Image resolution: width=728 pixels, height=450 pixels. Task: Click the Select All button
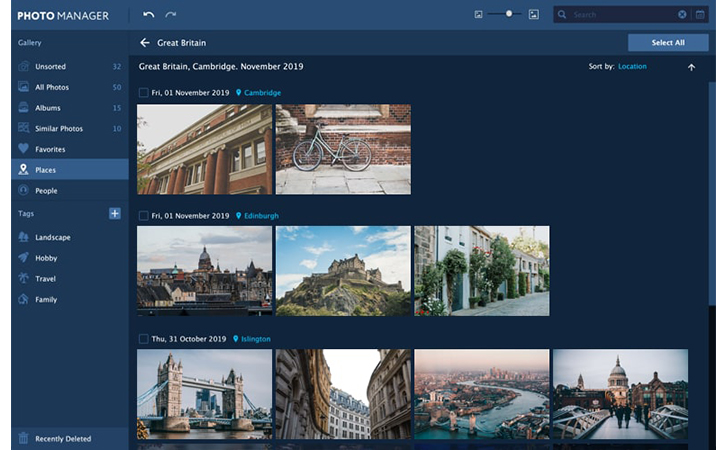[668, 43]
